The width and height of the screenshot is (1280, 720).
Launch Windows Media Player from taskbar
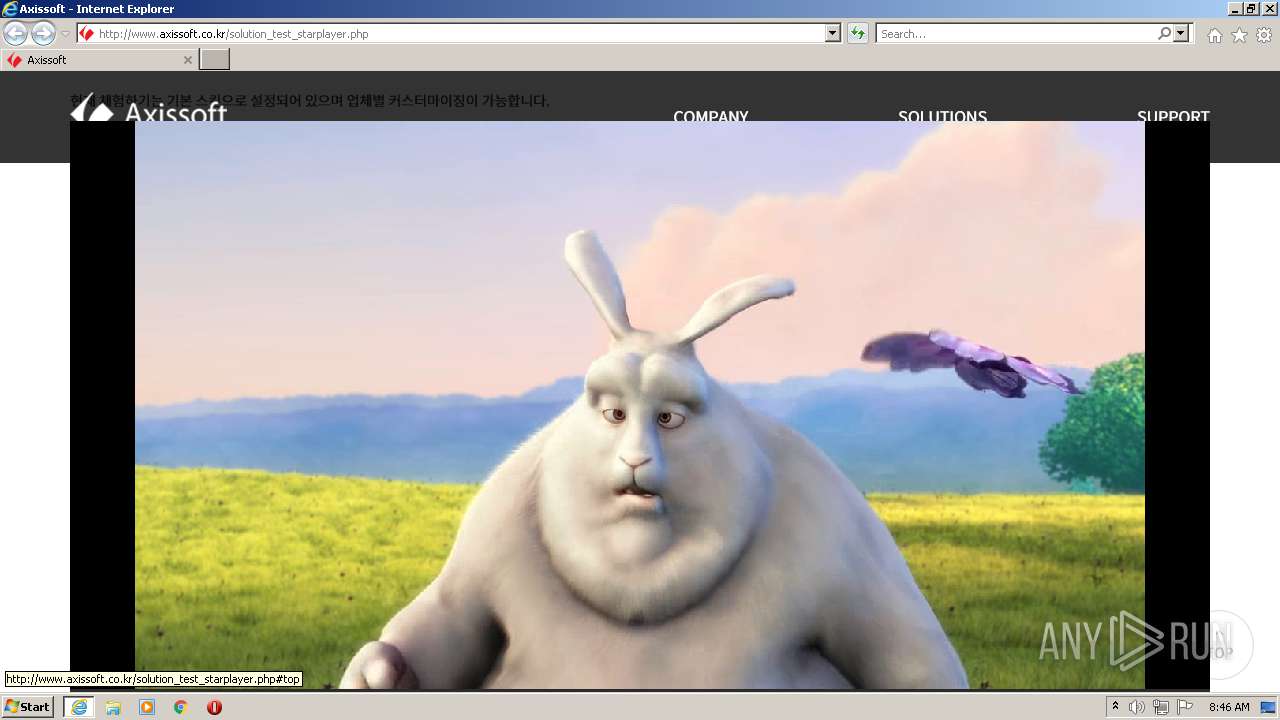[147, 707]
